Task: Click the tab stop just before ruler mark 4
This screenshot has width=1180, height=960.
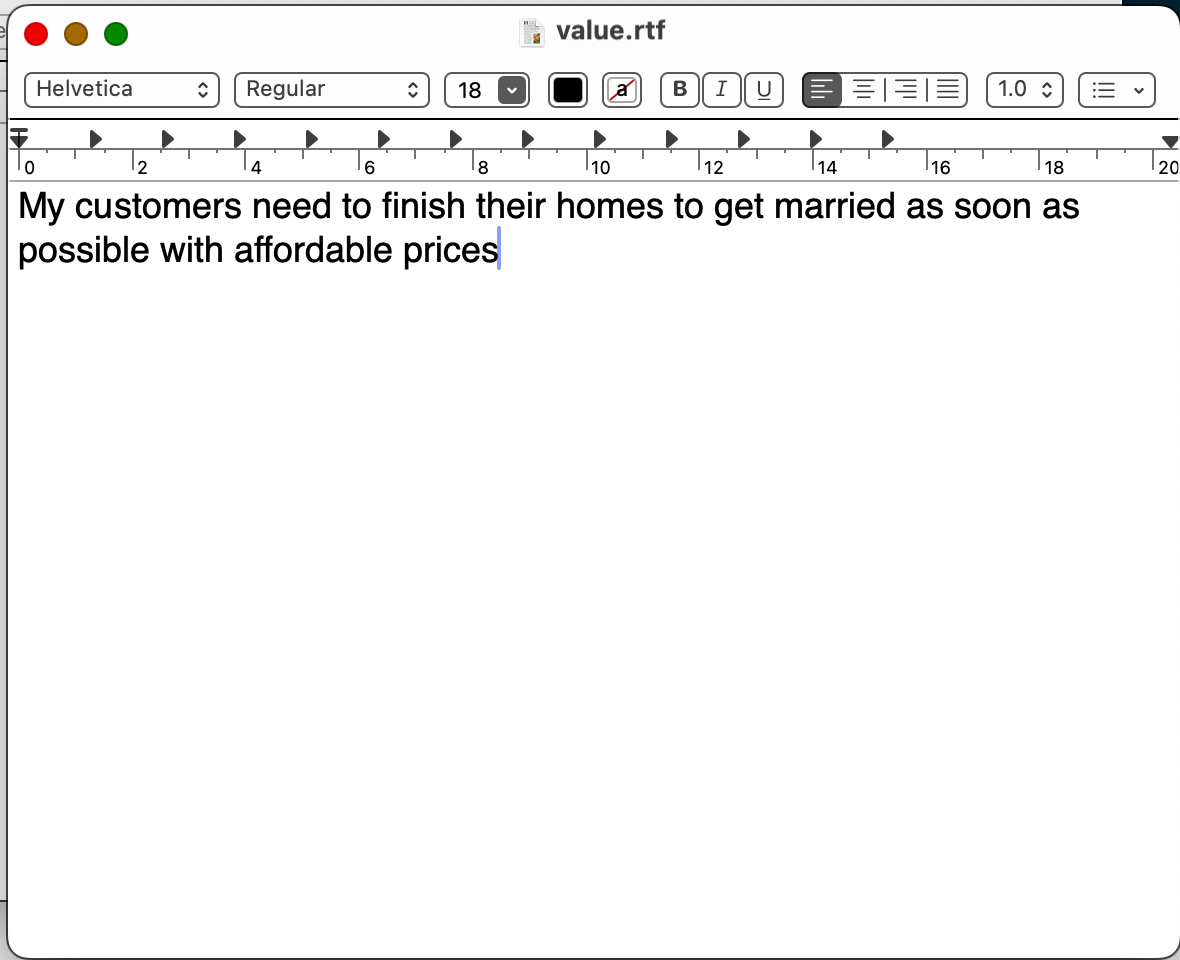Action: tap(239, 139)
